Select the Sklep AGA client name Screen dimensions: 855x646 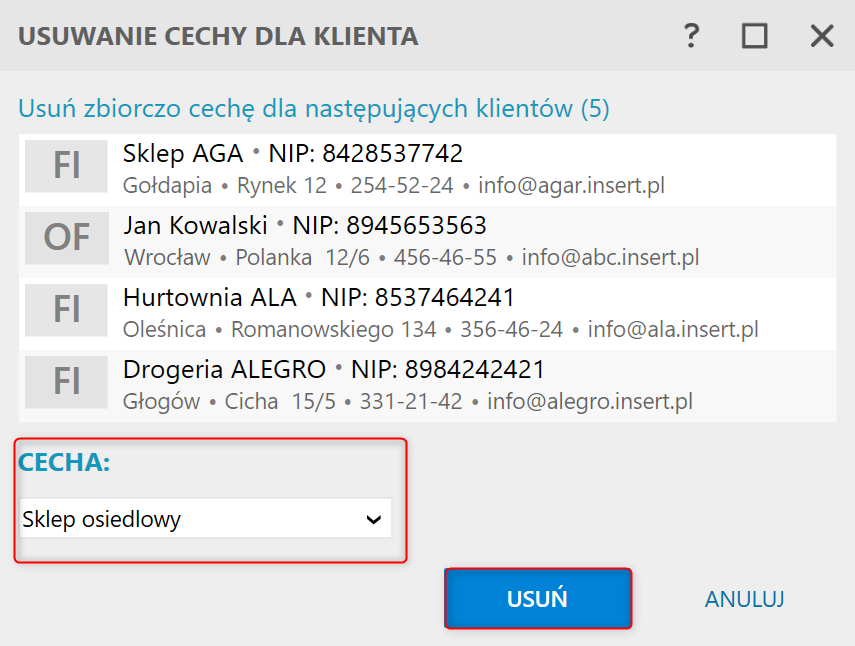click(x=183, y=154)
